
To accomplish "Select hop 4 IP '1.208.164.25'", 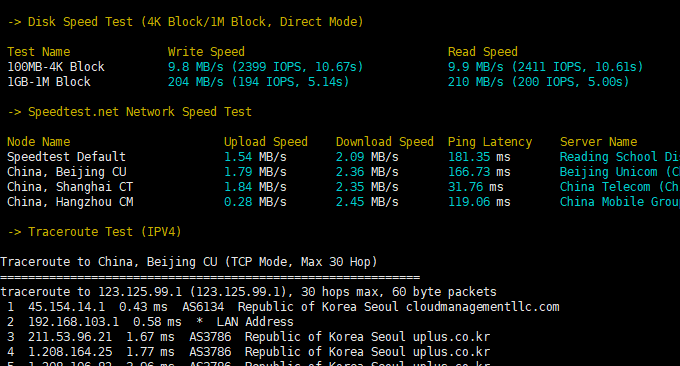I will (70, 352).
